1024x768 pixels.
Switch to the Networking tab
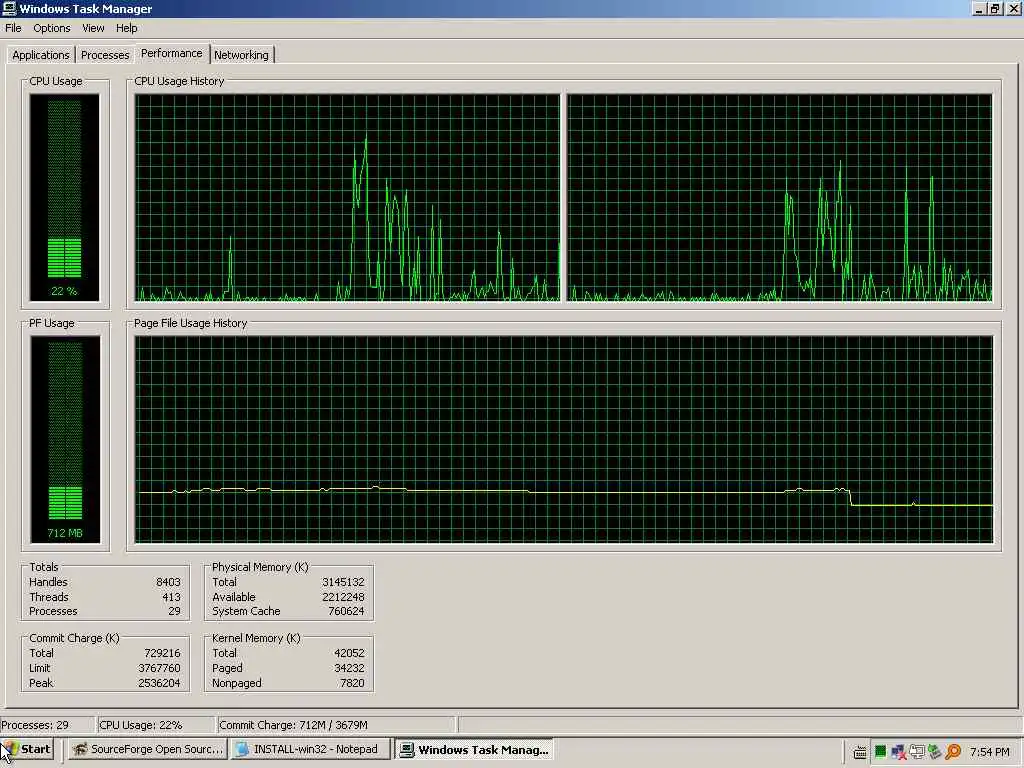241,55
